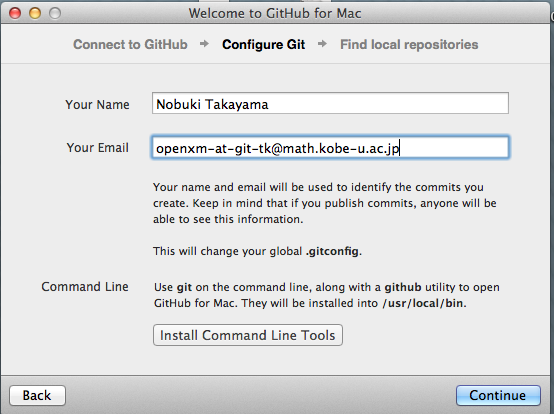Click the /usr/local/bin path text
This screenshot has height=414, width=554.
tap(423, 303)
